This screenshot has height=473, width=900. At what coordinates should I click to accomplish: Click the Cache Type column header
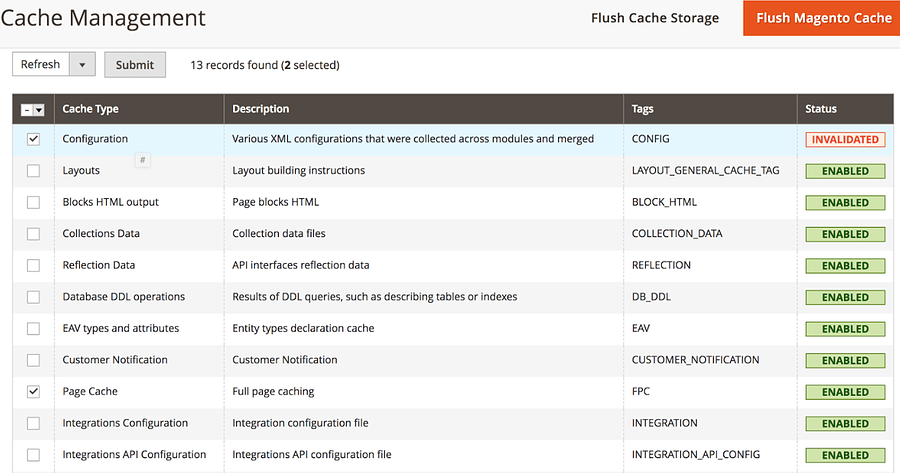pyautogui.click(x=90, y=109)
